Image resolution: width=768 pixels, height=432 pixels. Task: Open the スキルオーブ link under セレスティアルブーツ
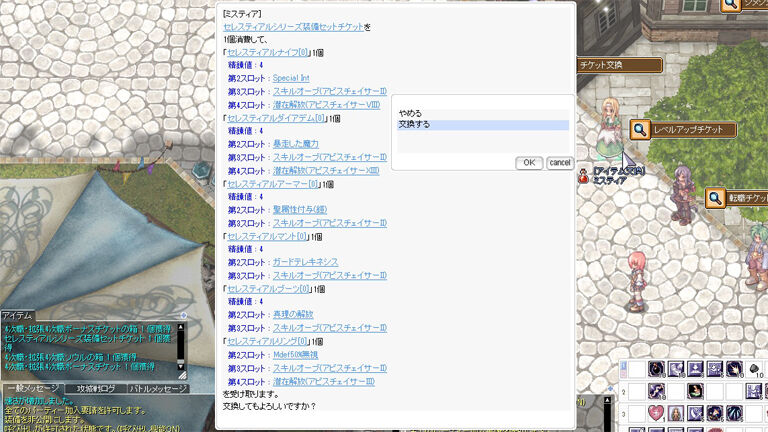pyautogui.click(x=330, y=328)
